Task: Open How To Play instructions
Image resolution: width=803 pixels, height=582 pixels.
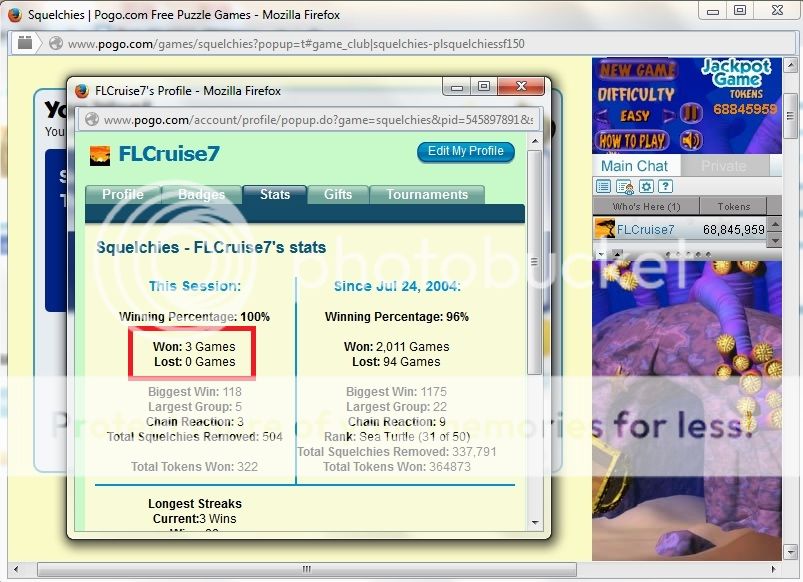Action: (x=632, y=141)
